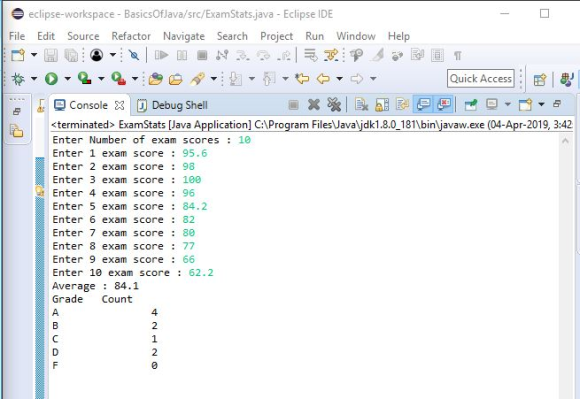Open the Debug launch dropdown arrow
The height and width of the screenshot is (399, 580).
(34, 79)
